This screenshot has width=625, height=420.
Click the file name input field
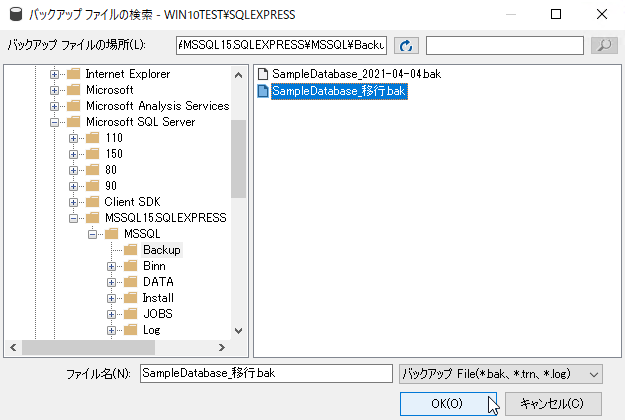pyautogui.click(x=266, y=373)
